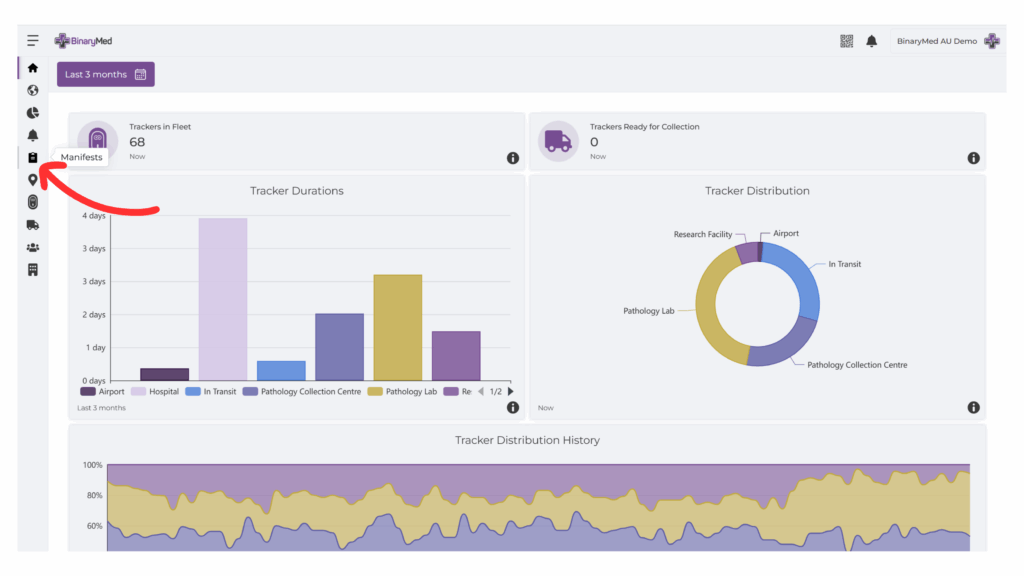This screenshot has width=1024, height=576.
Task: Open the truck icon in sidebar
Action: point(33,225)
